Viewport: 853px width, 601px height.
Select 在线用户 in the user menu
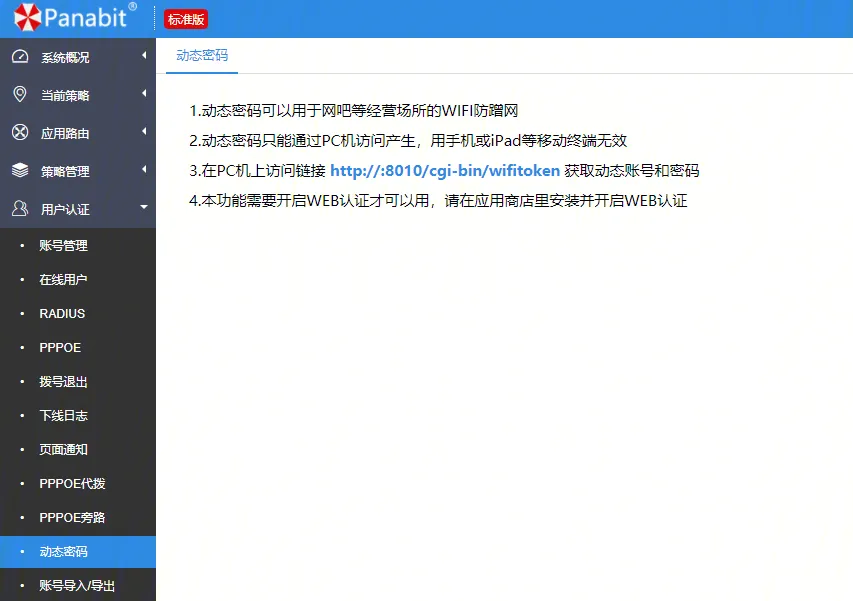coord(63,279)
